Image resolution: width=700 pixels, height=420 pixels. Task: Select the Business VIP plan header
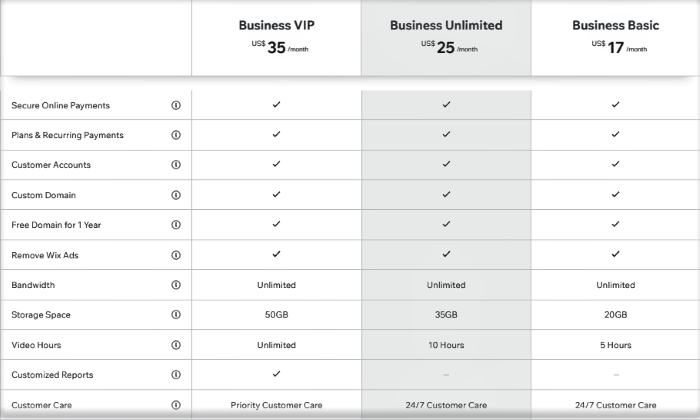click(276, 25)
